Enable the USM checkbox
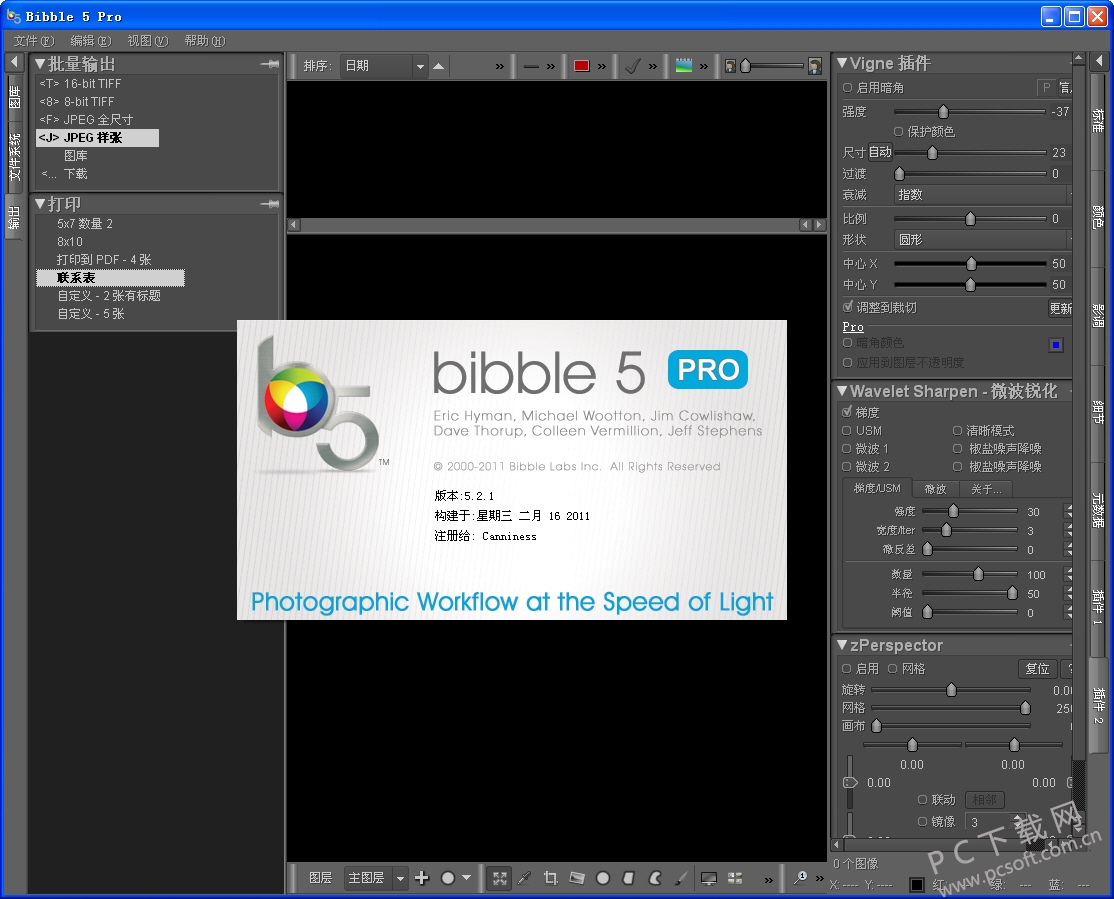This screenshot has height=899, width=1114. pyautogui.click(x=847, y=431)
